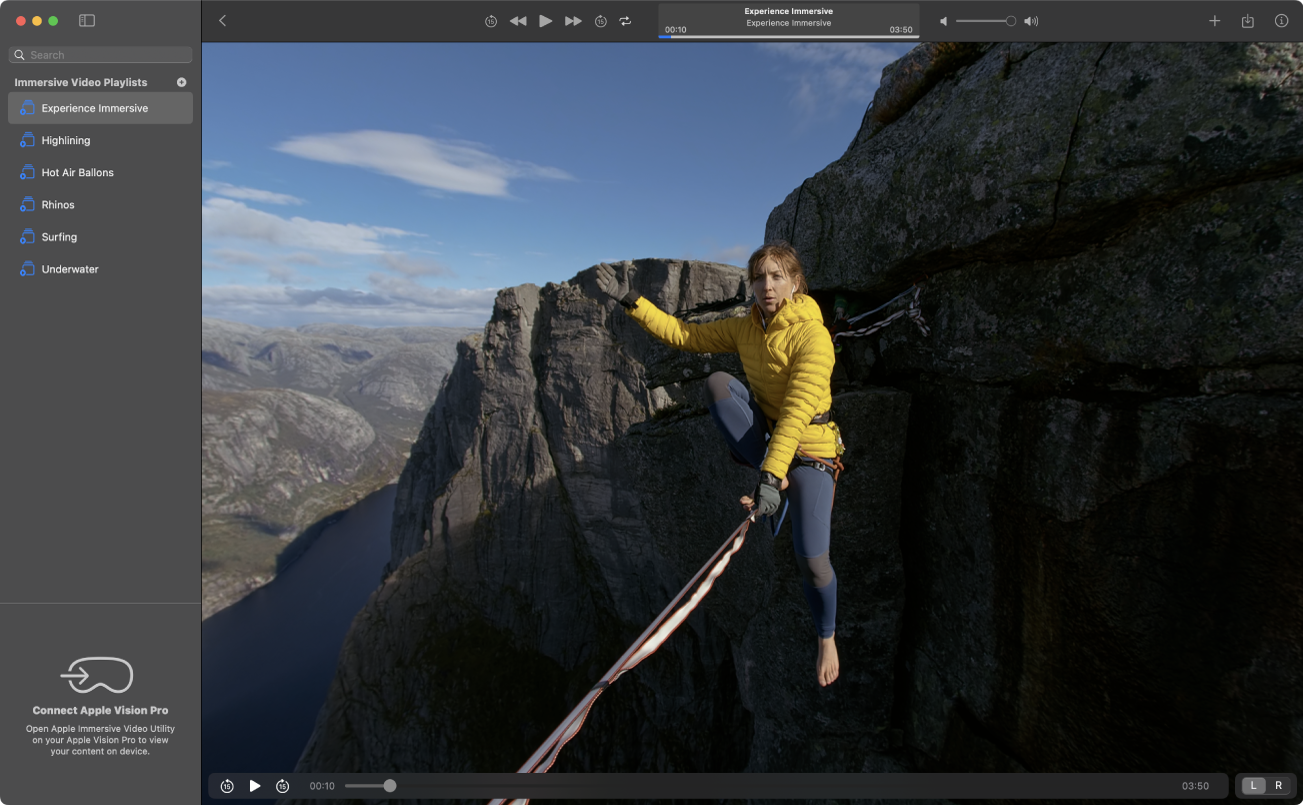The image size is (1304, 806).
Task: Go back using the back chevron
Action: click(x=221, y=20)
